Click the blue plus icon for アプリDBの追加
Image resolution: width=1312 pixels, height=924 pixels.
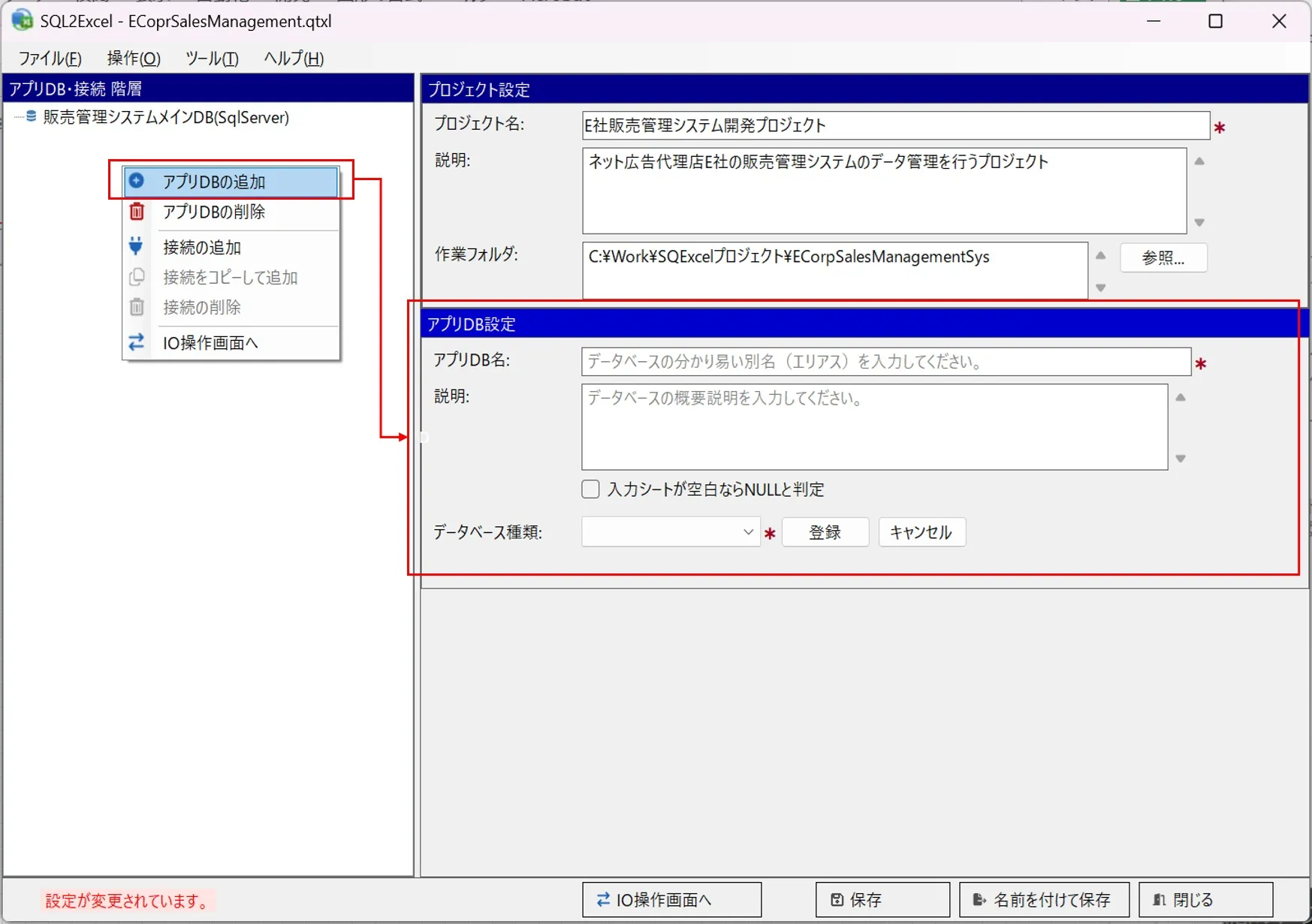137,181
